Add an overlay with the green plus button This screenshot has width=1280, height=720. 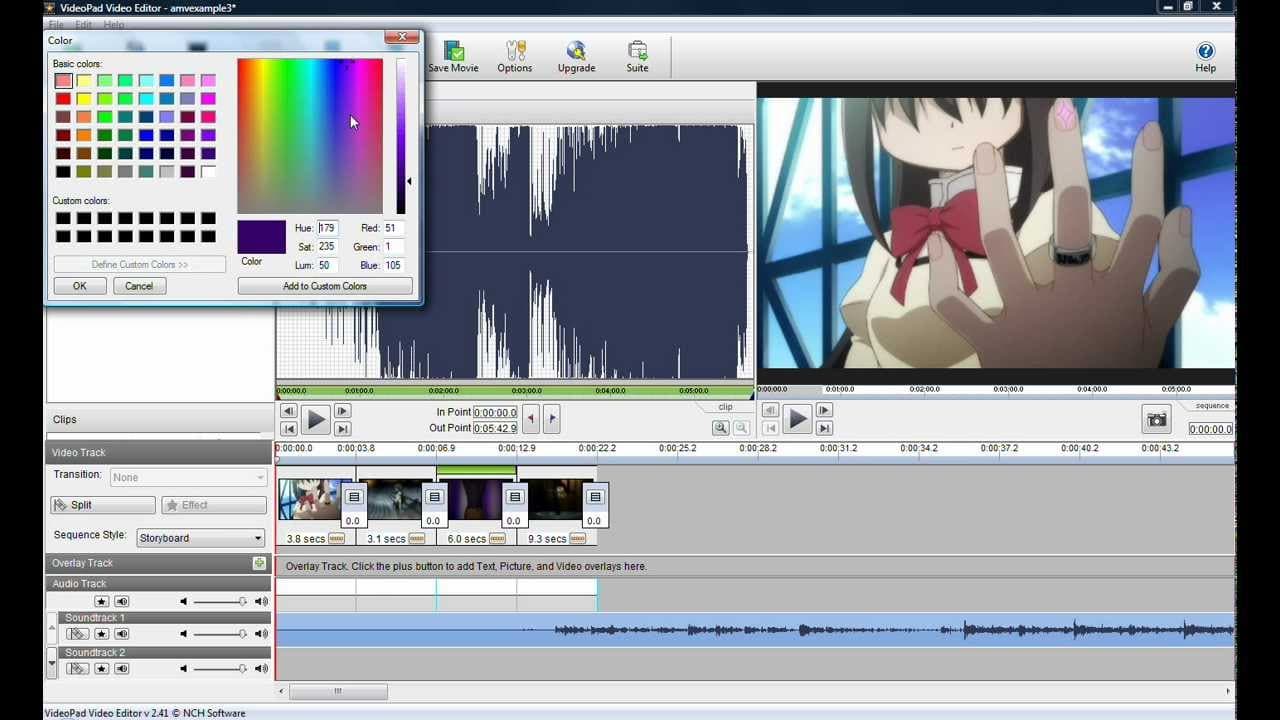coord(259,563)
